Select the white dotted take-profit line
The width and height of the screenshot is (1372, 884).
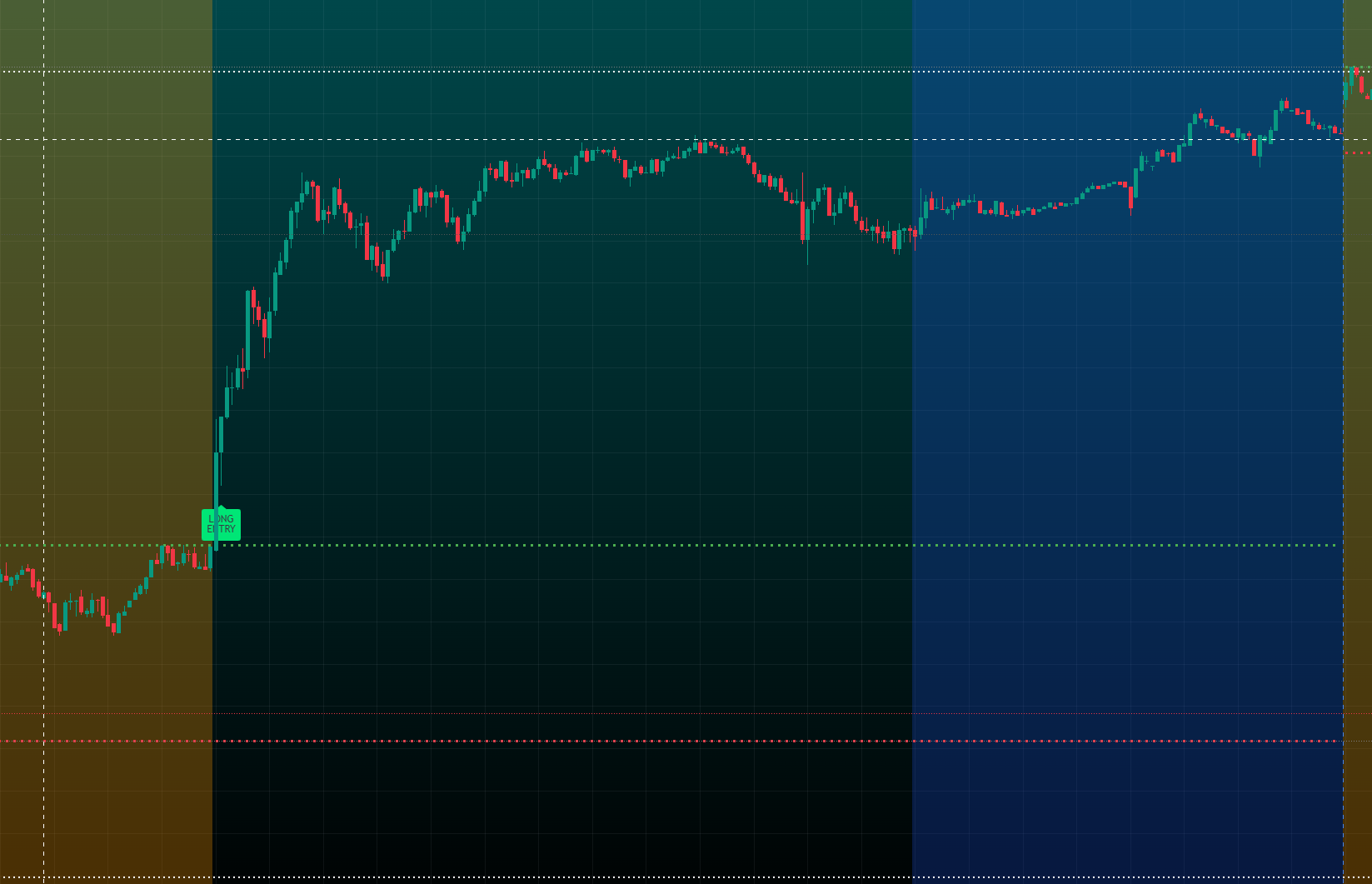coord(583,73)
